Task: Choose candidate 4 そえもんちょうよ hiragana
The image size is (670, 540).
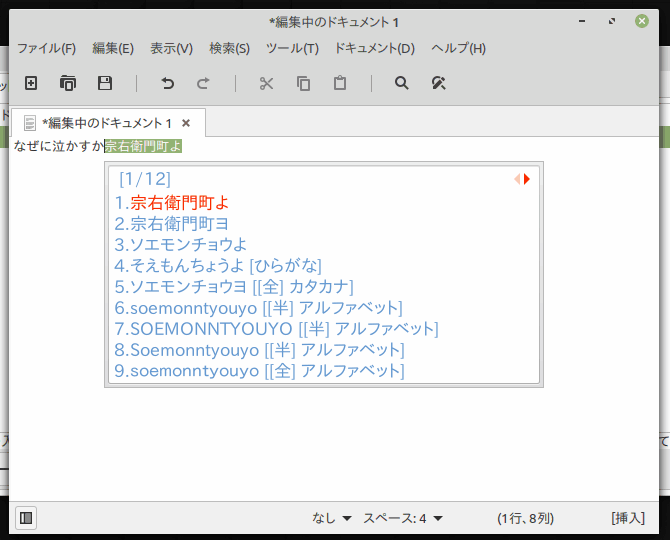Action: coord(218,265)
